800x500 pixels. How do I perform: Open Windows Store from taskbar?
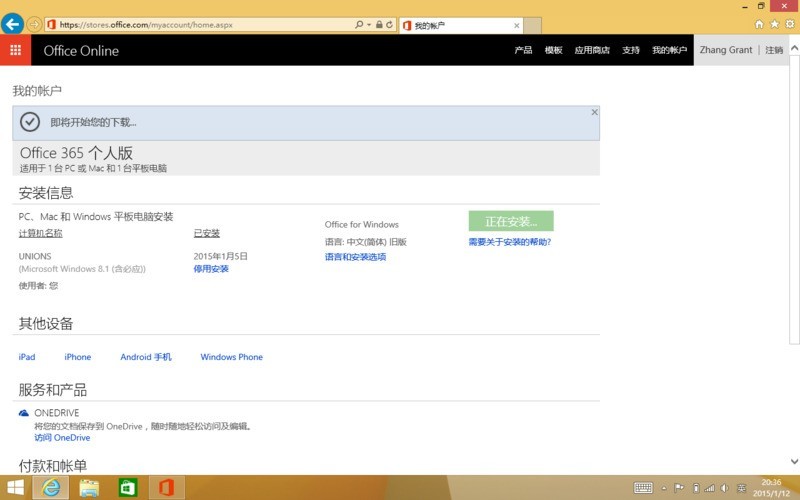point(128,488)
